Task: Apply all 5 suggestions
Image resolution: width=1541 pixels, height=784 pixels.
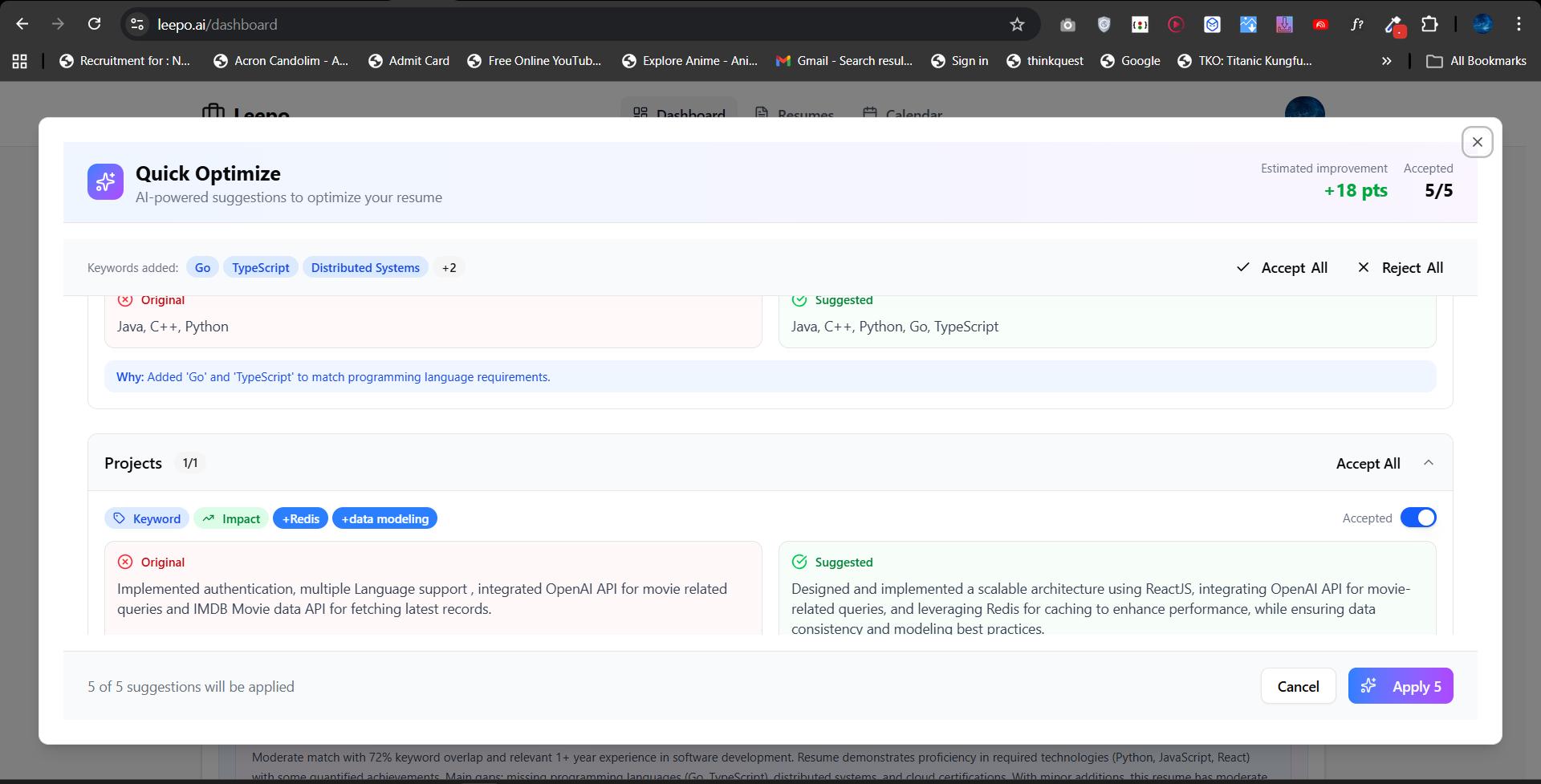Action: click(x=1401, y=686)
